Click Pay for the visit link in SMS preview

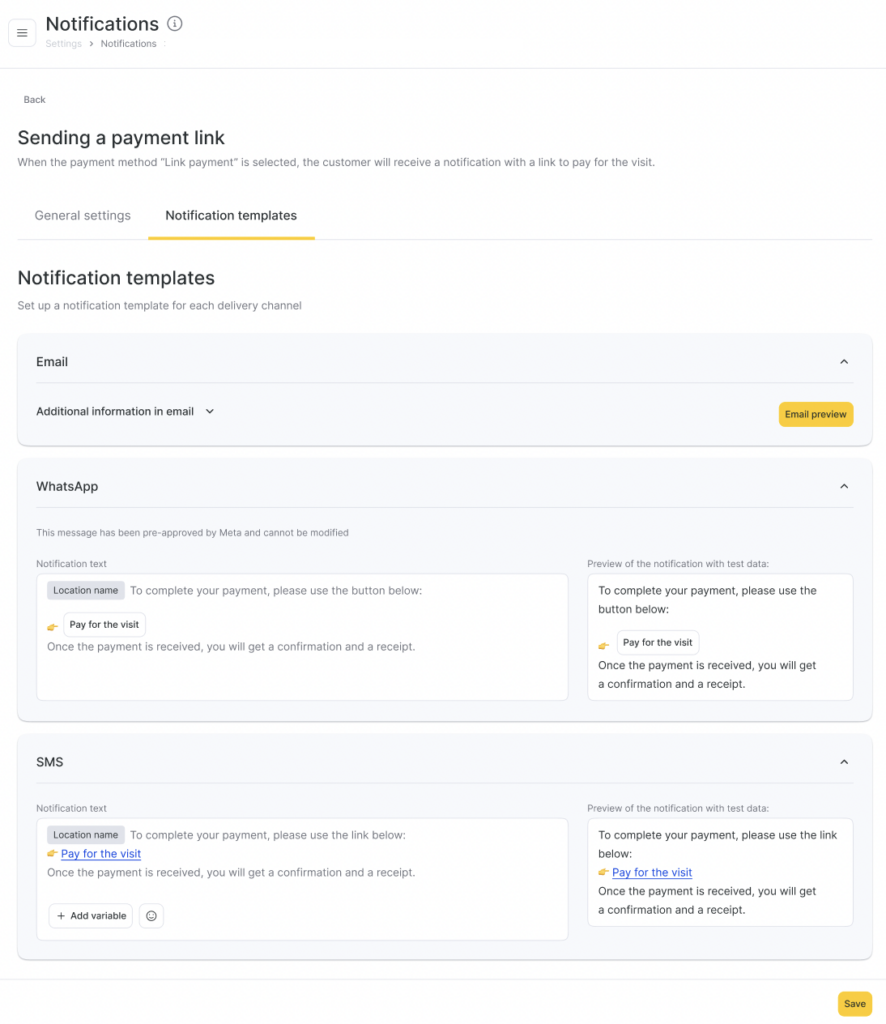point(652,873)
